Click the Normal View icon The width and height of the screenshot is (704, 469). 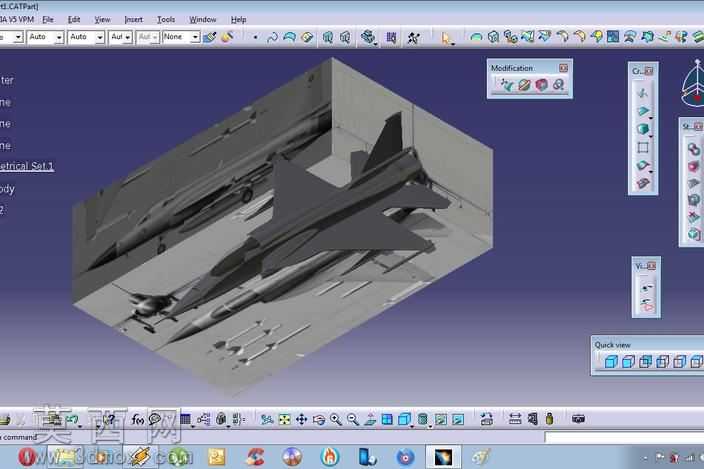click(x=370, y=420)
